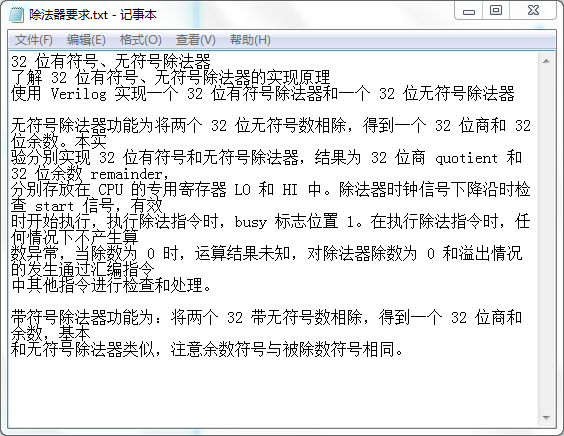Click the line '中其他指令进行检查和处理。'
The image size is (564, 436).
point(111,286)
